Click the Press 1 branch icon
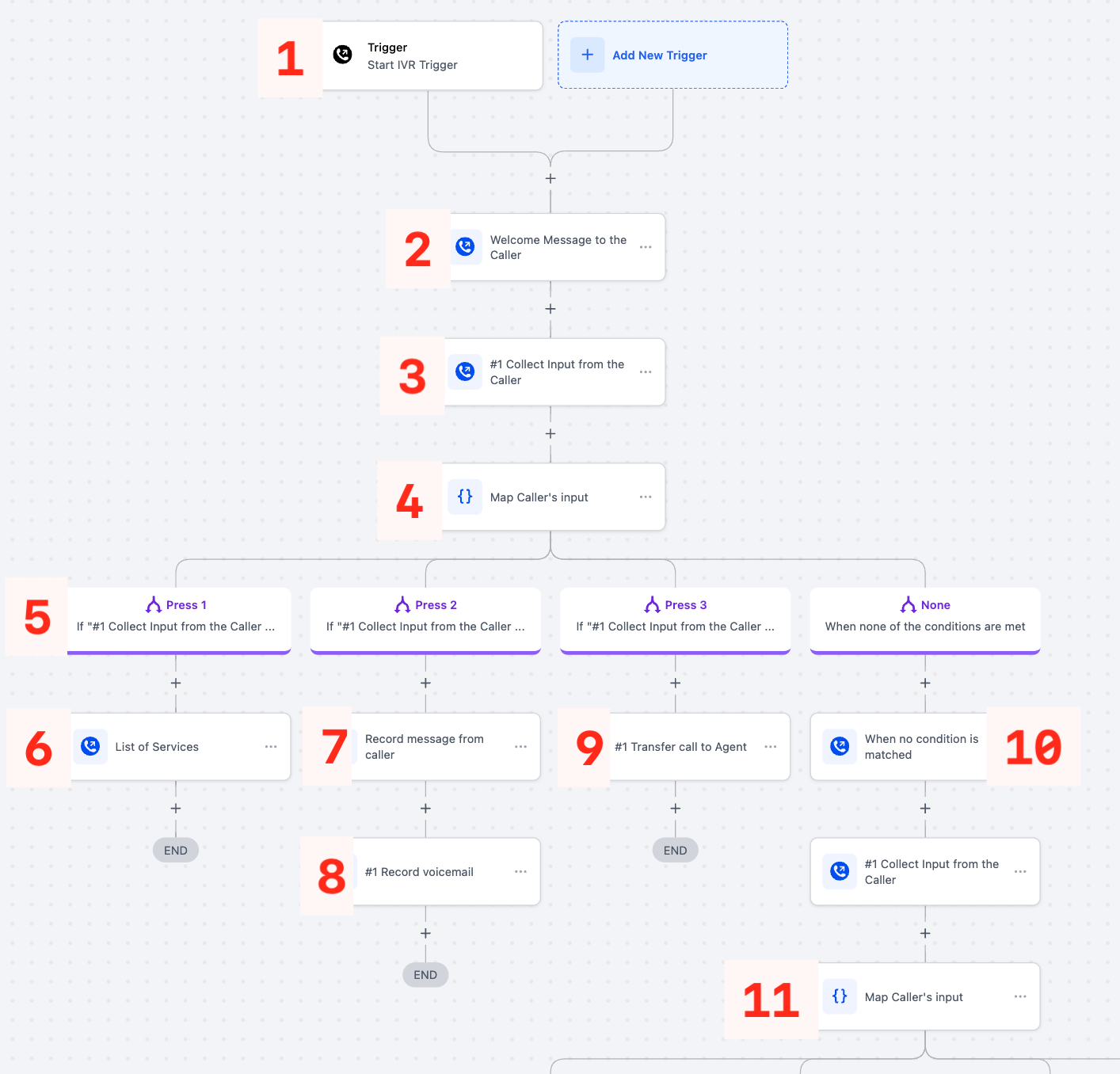 point(154,605)
